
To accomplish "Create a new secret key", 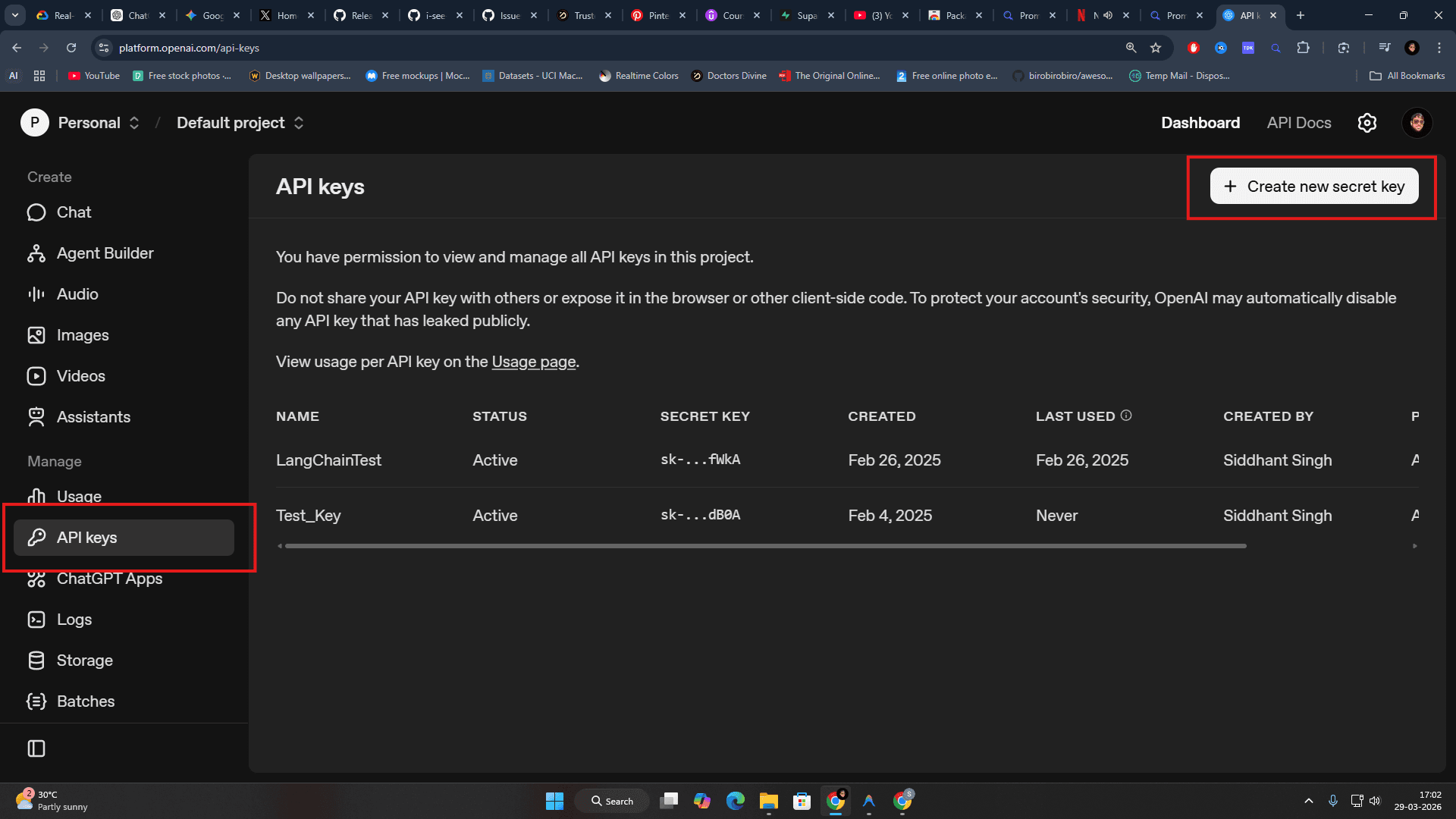I will (1314, 186).
